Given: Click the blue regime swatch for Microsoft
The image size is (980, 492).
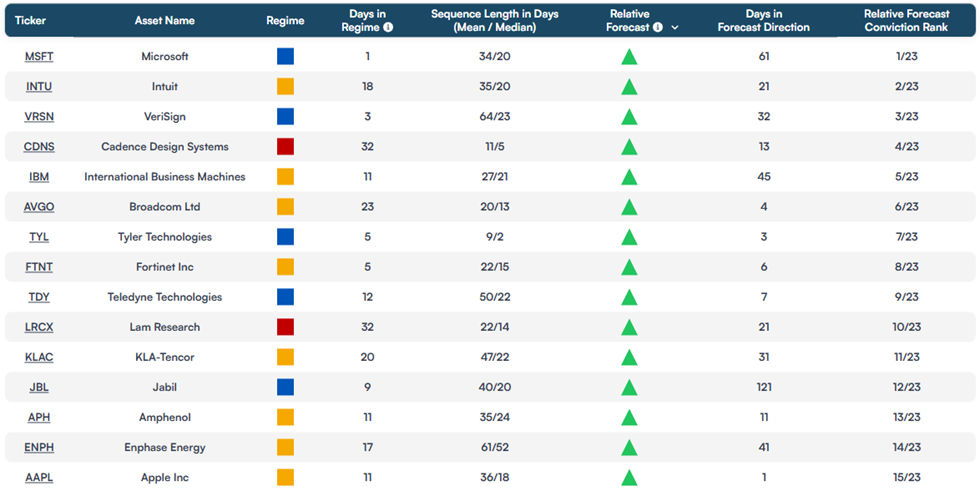Looking at the screenshot, I should [x=286, y=56].
